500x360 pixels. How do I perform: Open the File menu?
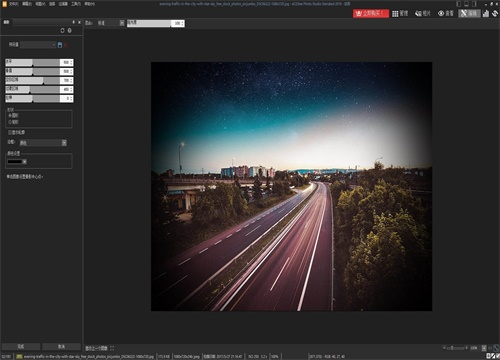14,4
